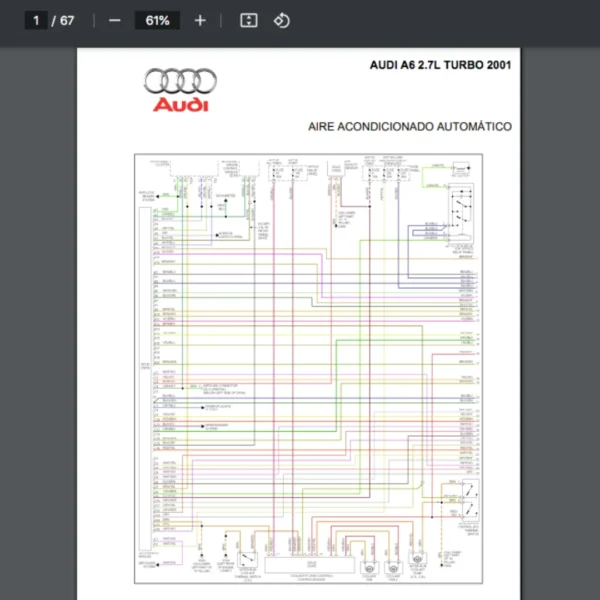The width and height of the screenshot is (600, 600).
Task: Click the fit to page icon
Action: (249, 20)
